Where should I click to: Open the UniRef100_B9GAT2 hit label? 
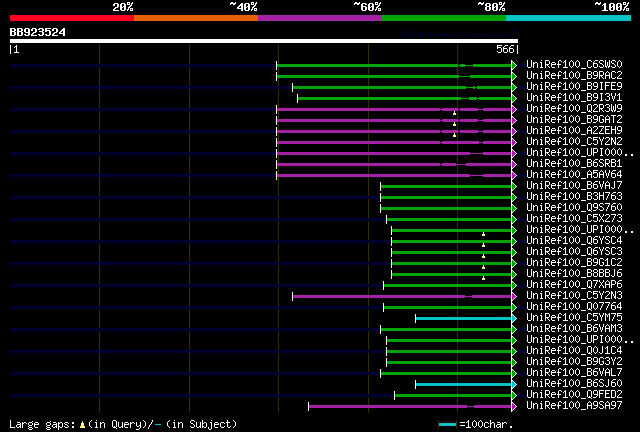(x=574, y=120)
